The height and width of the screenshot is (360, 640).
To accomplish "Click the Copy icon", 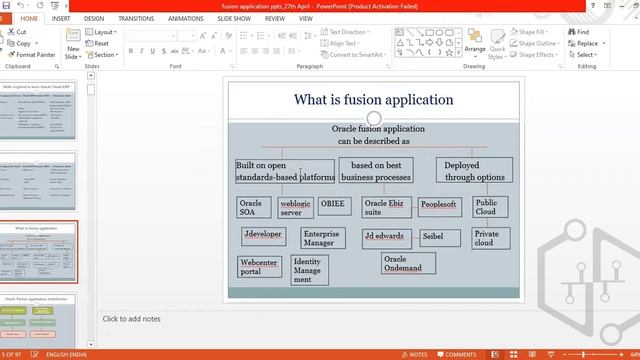I will tap(11, 43).
